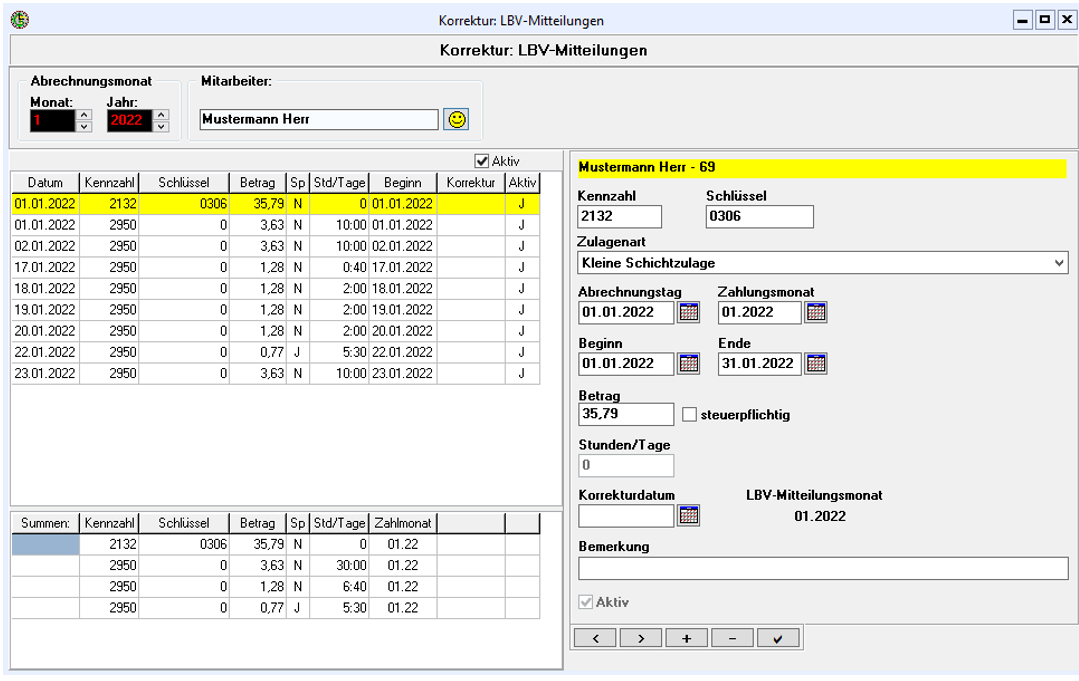Click the smiley face employee lookup icon

pyautogui.click(x=456, y=119)
